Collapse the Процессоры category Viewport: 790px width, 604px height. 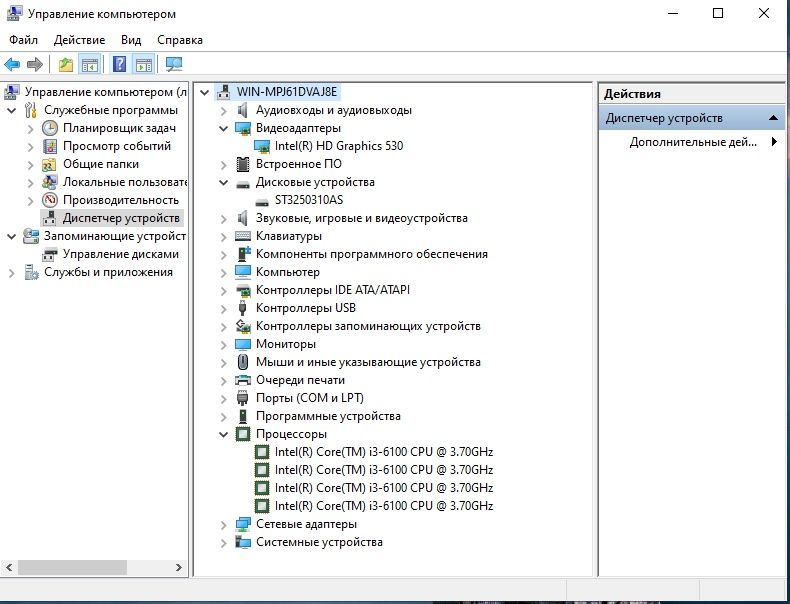(224, 434)
